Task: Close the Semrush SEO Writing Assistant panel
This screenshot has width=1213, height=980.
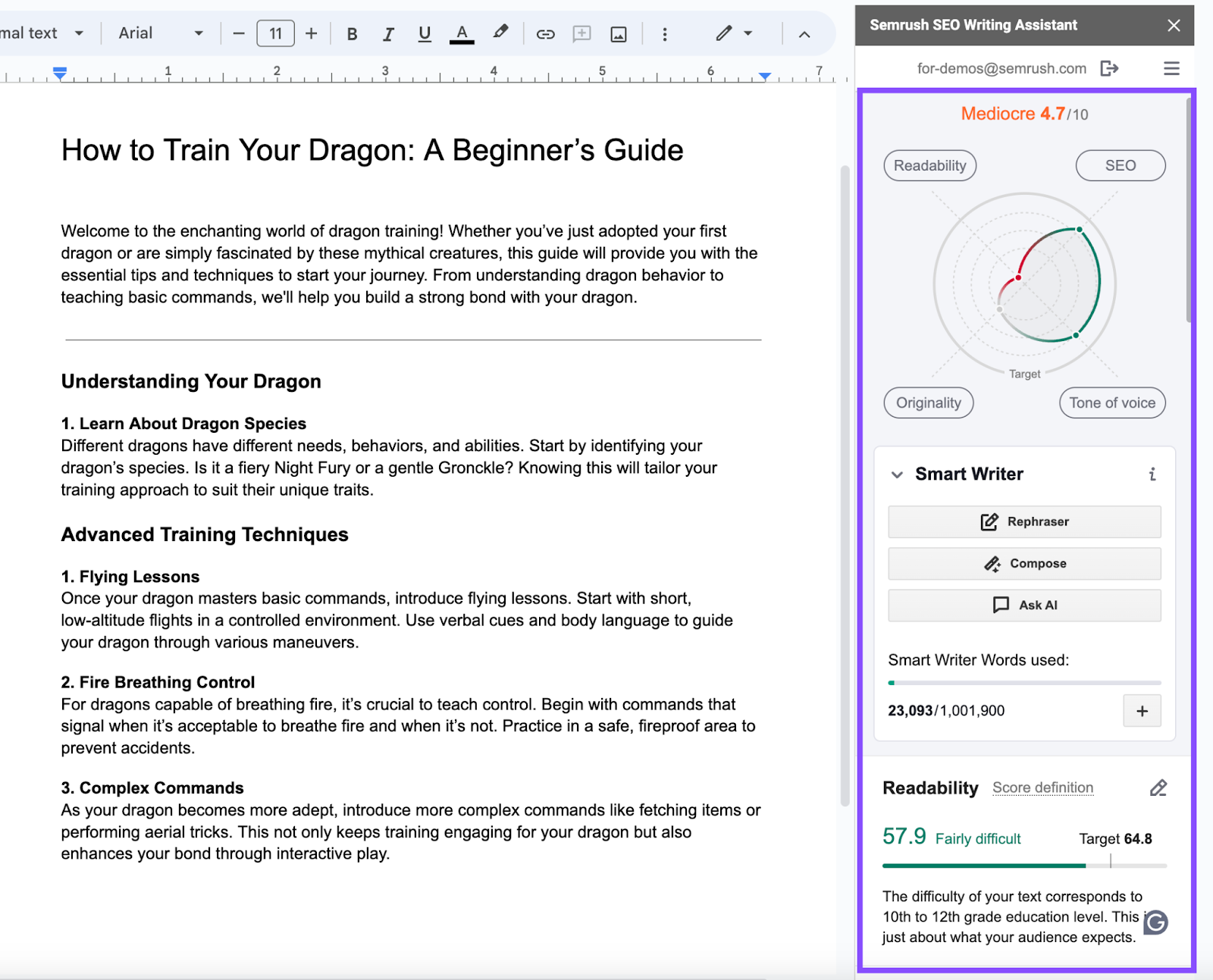Action: click(x=1174, y=25)
